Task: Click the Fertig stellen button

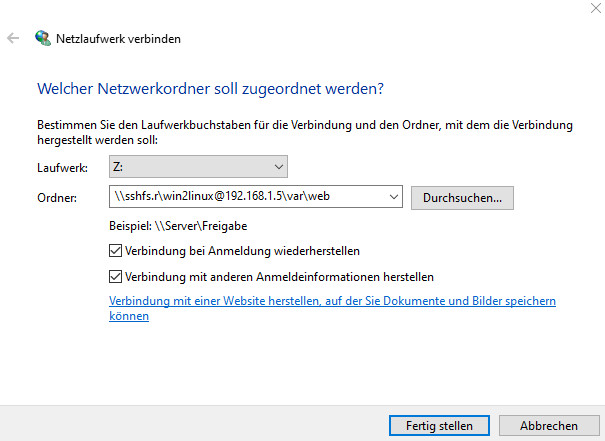Action: click(x=439, y=425)
